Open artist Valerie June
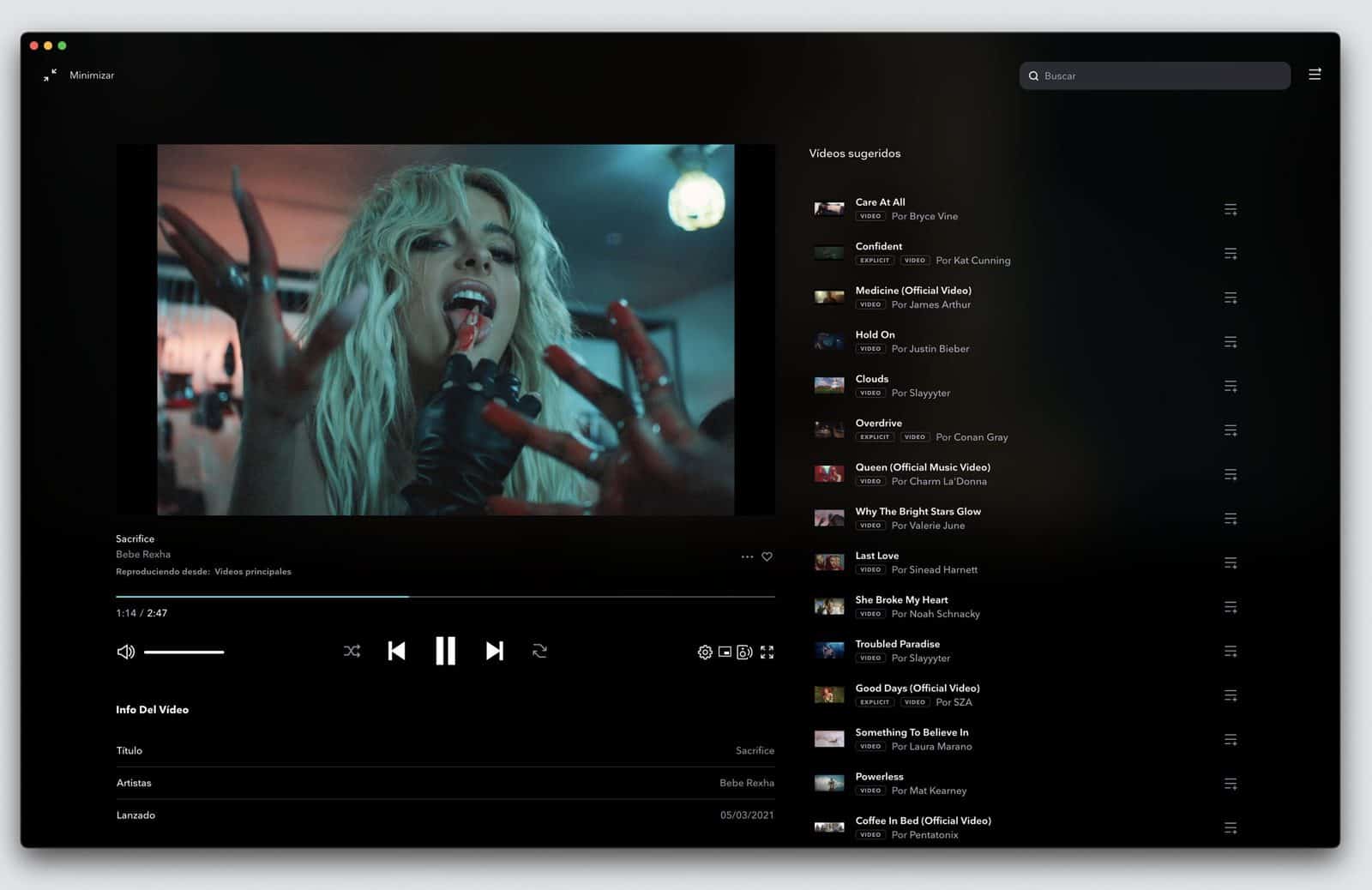This screenshot has height=890, width=1372. [937, 526]
